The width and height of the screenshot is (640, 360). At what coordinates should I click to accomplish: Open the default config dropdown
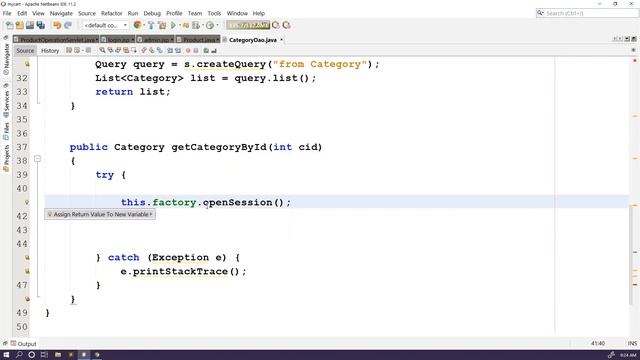[x=105, y=25]
